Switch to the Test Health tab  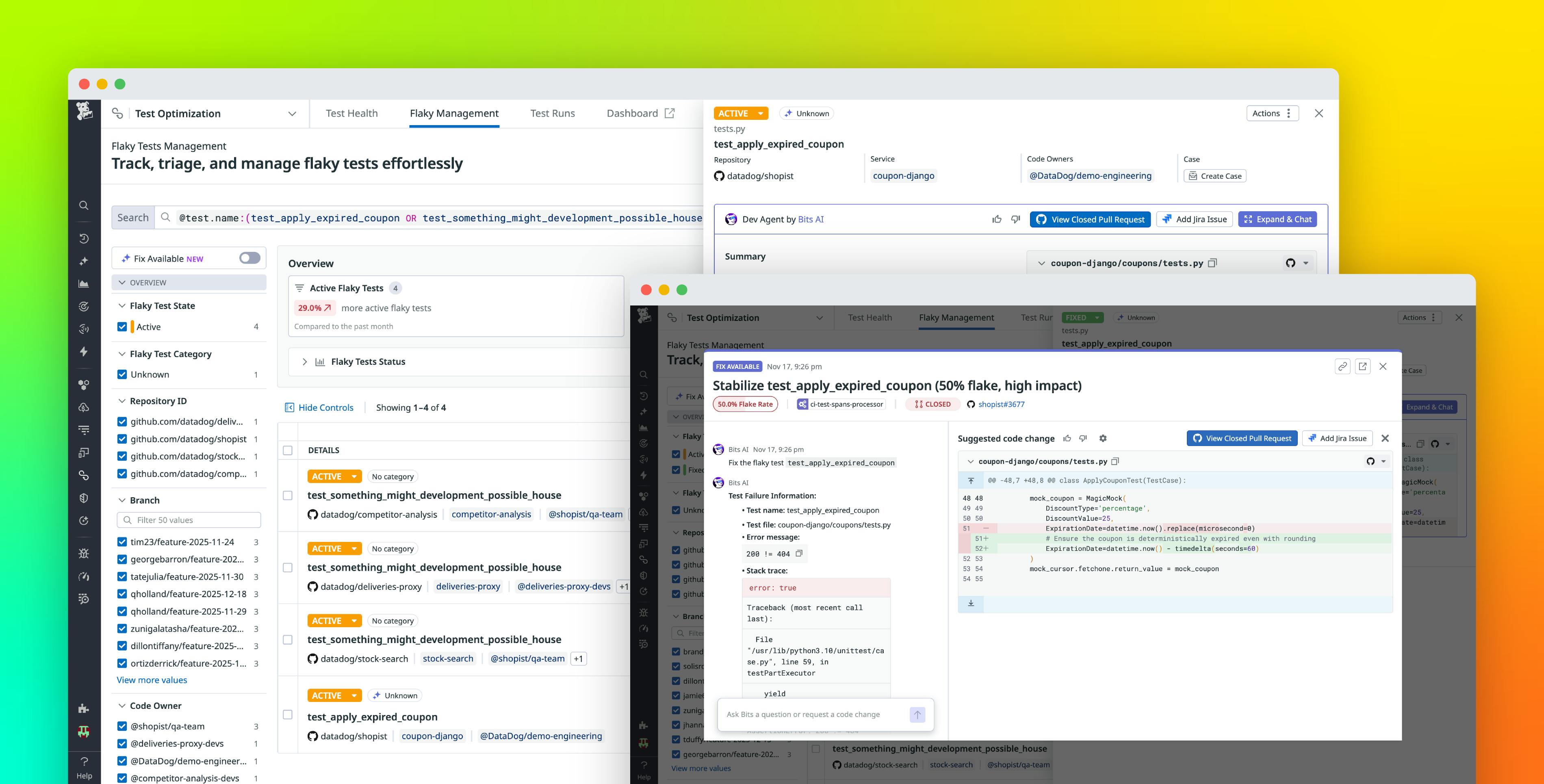[352, 113]
